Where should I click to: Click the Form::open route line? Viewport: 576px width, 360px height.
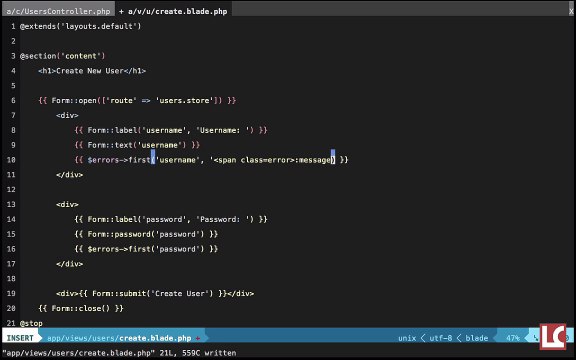(137, 100)
